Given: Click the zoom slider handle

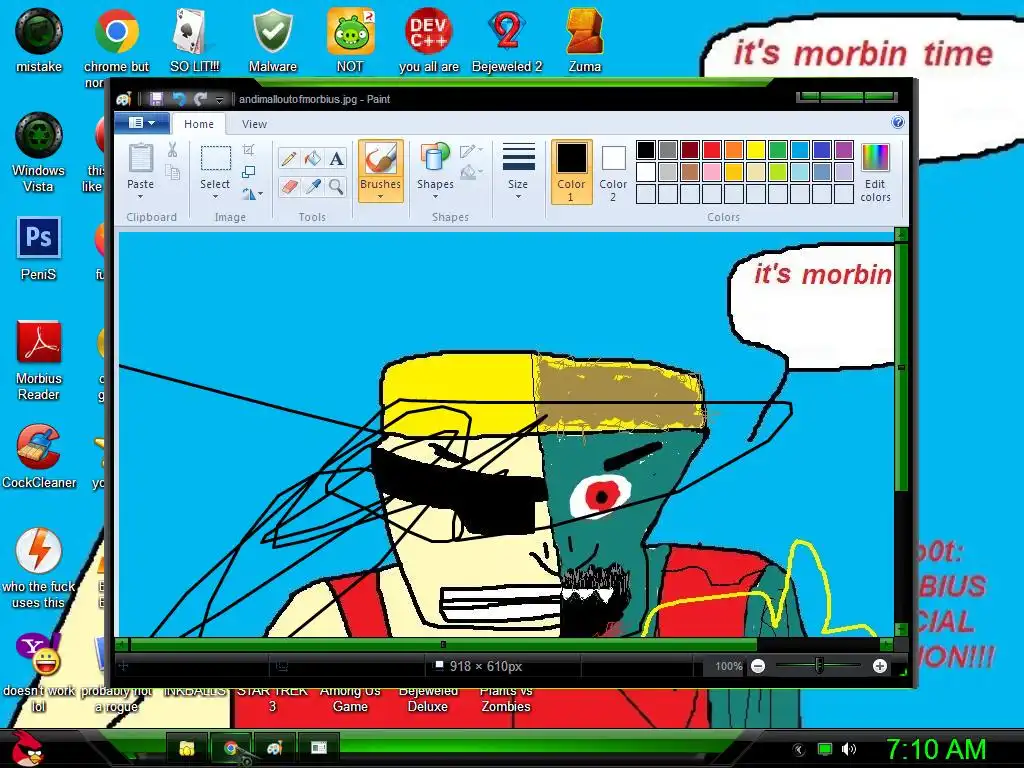Looking at the screenshot, I should click(819, 666).
